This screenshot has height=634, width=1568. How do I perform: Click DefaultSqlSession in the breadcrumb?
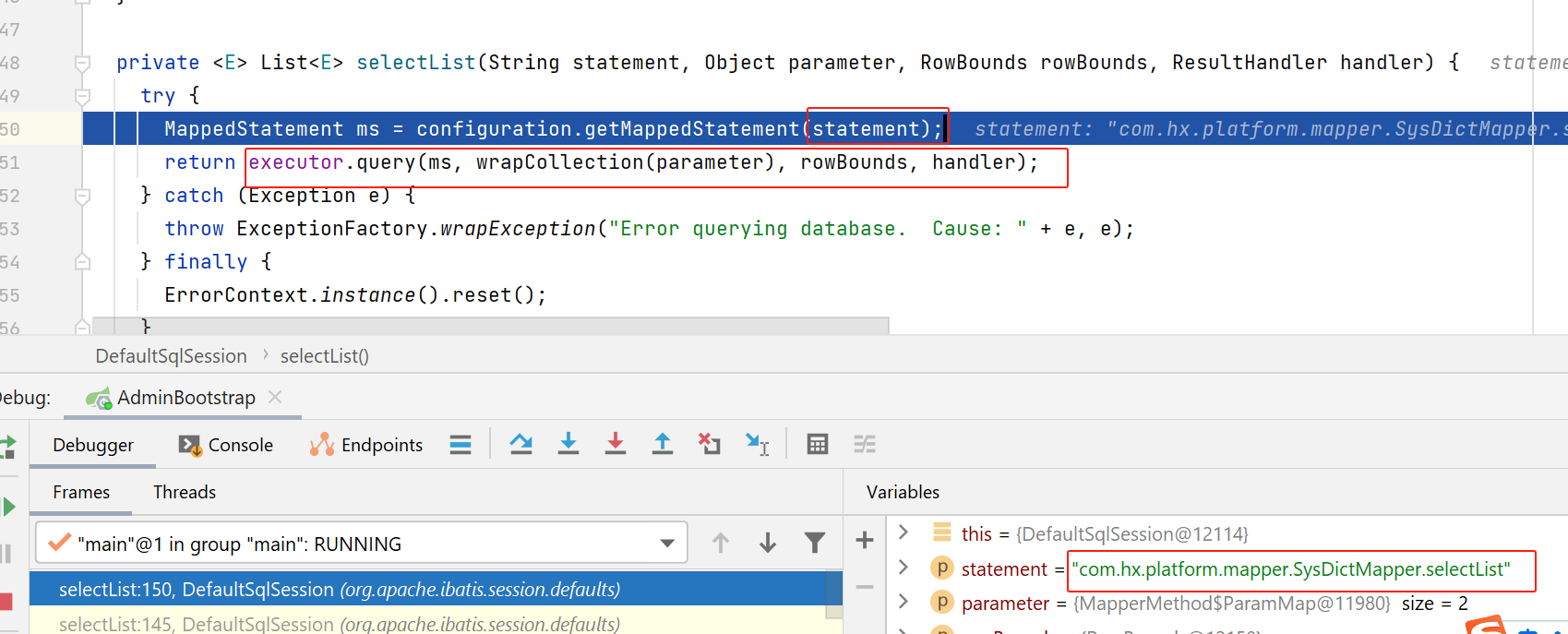(x=172, y=356)
